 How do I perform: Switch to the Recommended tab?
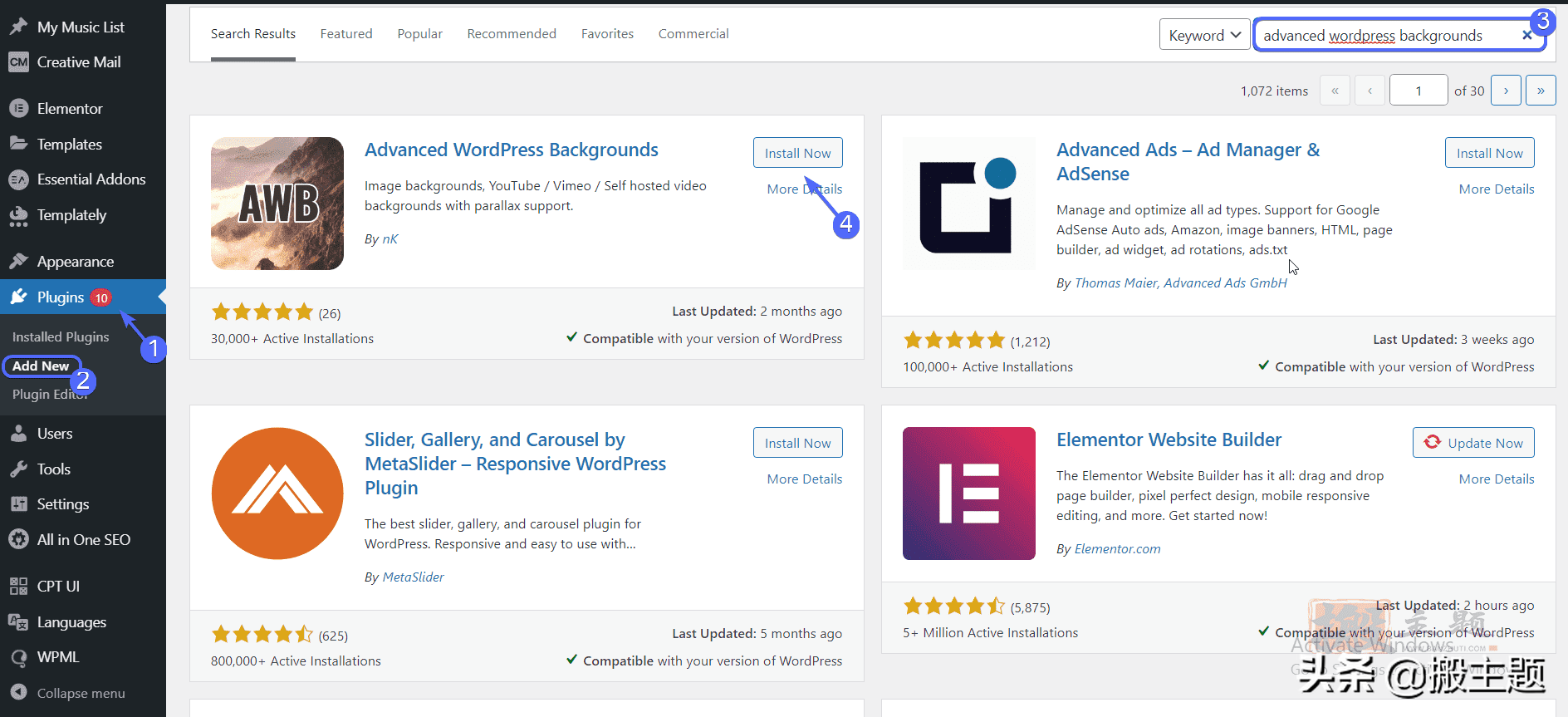click(512, 34)
